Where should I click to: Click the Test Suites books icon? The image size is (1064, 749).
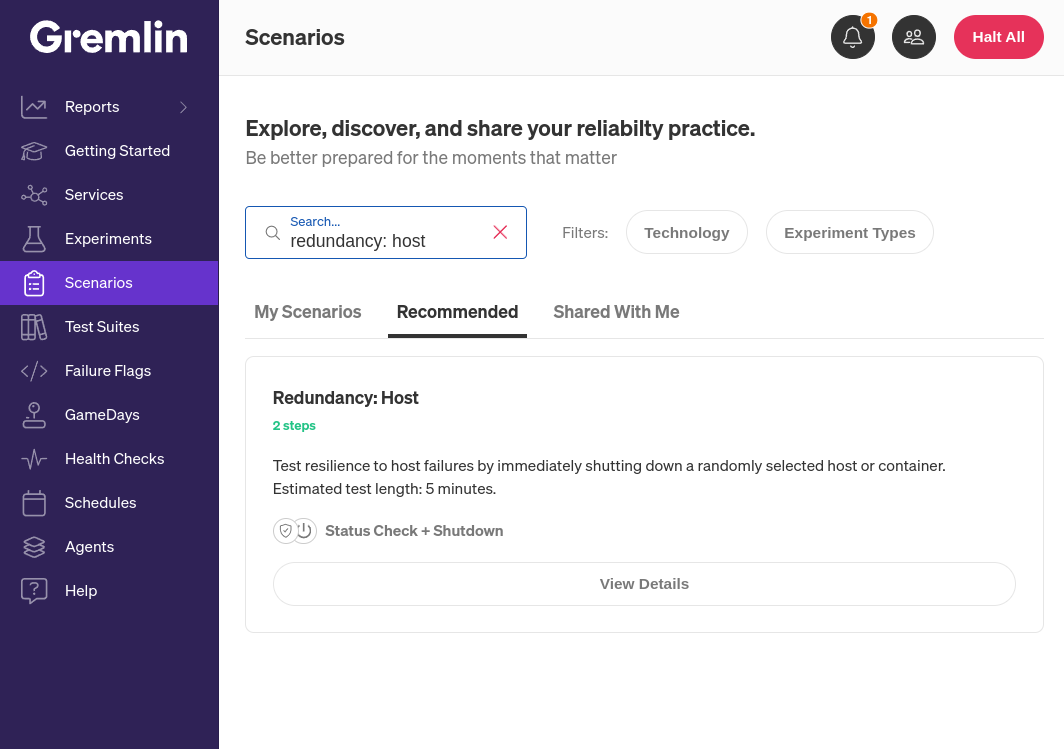(34, 327)
